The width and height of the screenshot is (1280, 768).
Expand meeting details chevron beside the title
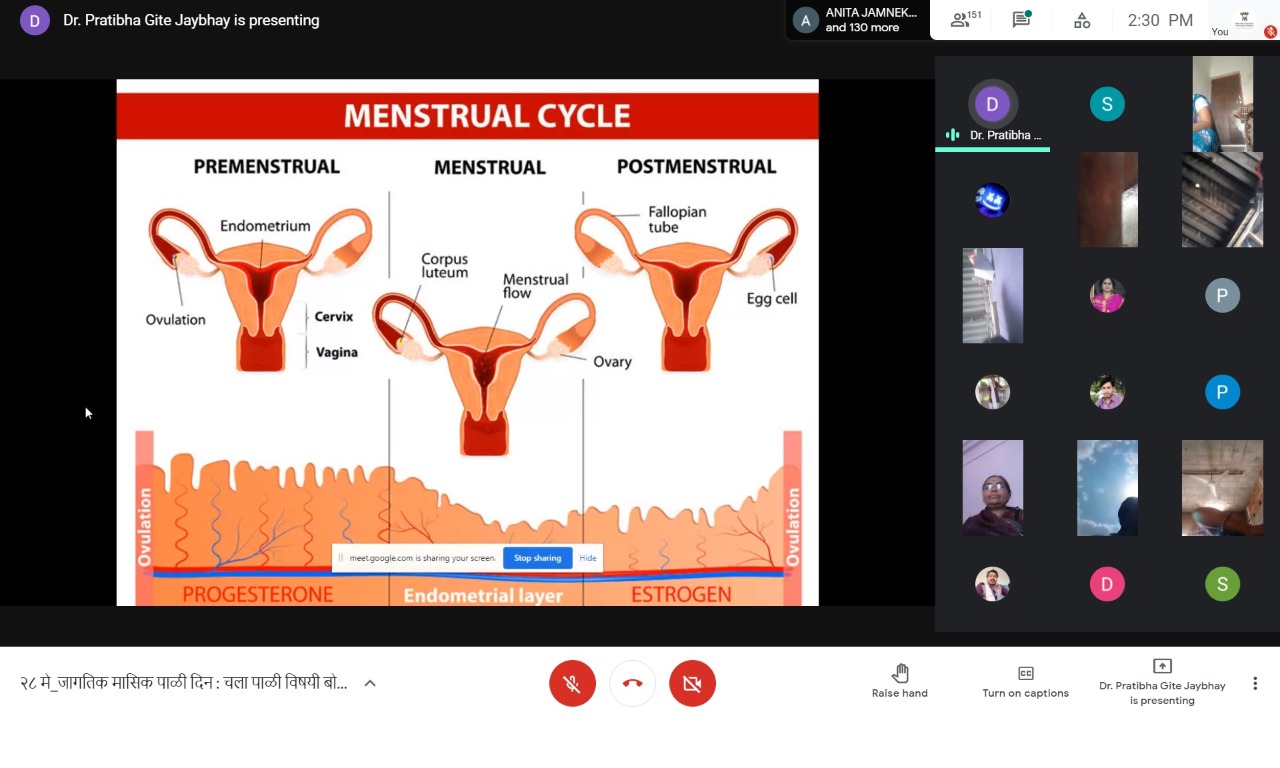click(370, 684)
